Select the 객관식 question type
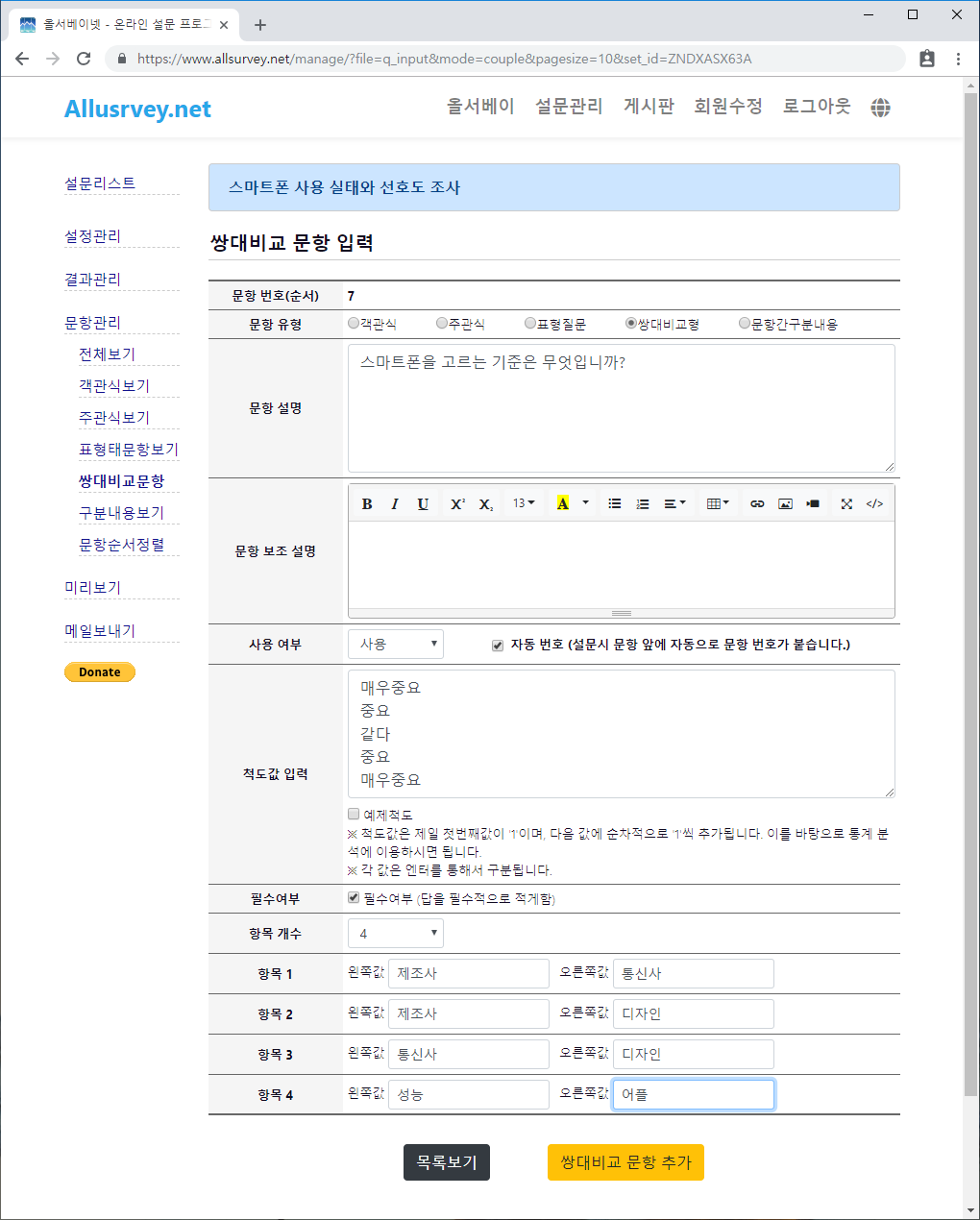 pyautogui.click(x=354, y=324)
